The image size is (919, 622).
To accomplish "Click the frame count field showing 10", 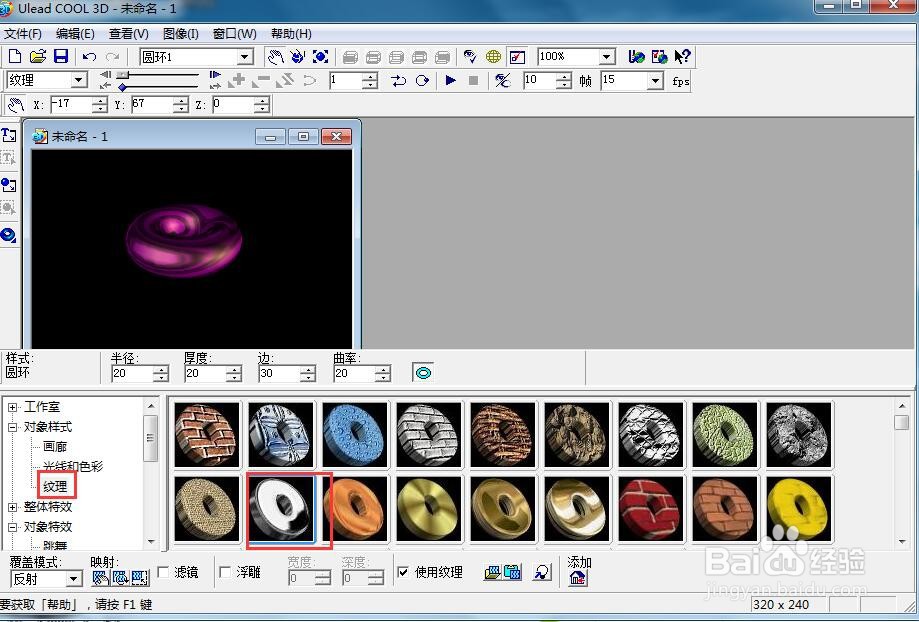I will 539,80.
